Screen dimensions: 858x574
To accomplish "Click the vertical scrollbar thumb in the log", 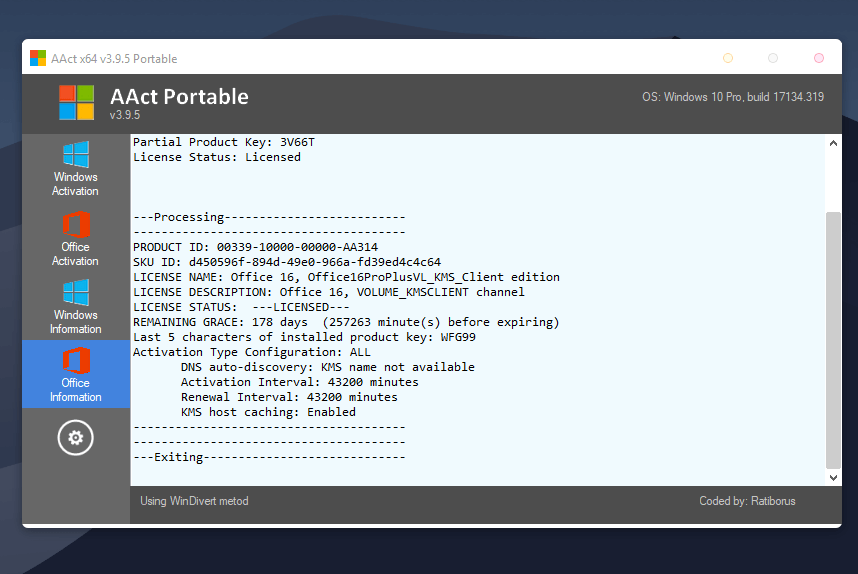I will [x=833, y=340].
